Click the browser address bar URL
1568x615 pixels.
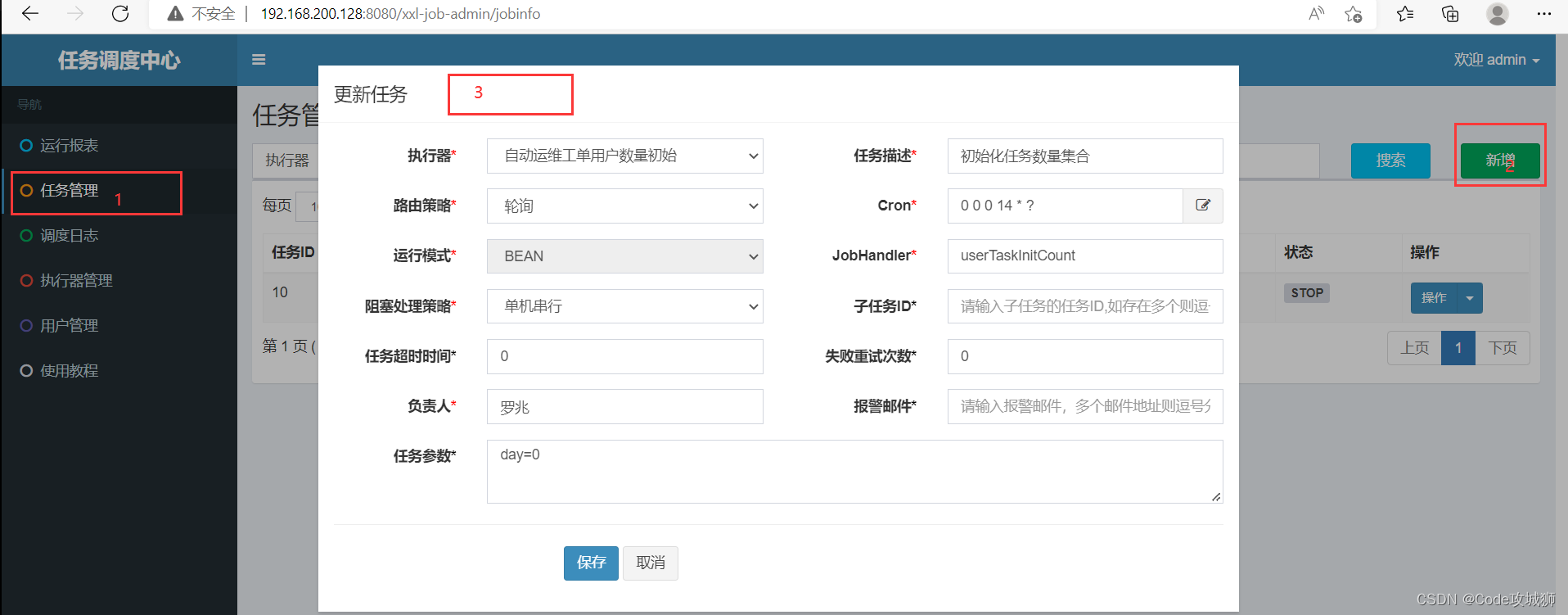pyautogui.click(x=400, y=14)
